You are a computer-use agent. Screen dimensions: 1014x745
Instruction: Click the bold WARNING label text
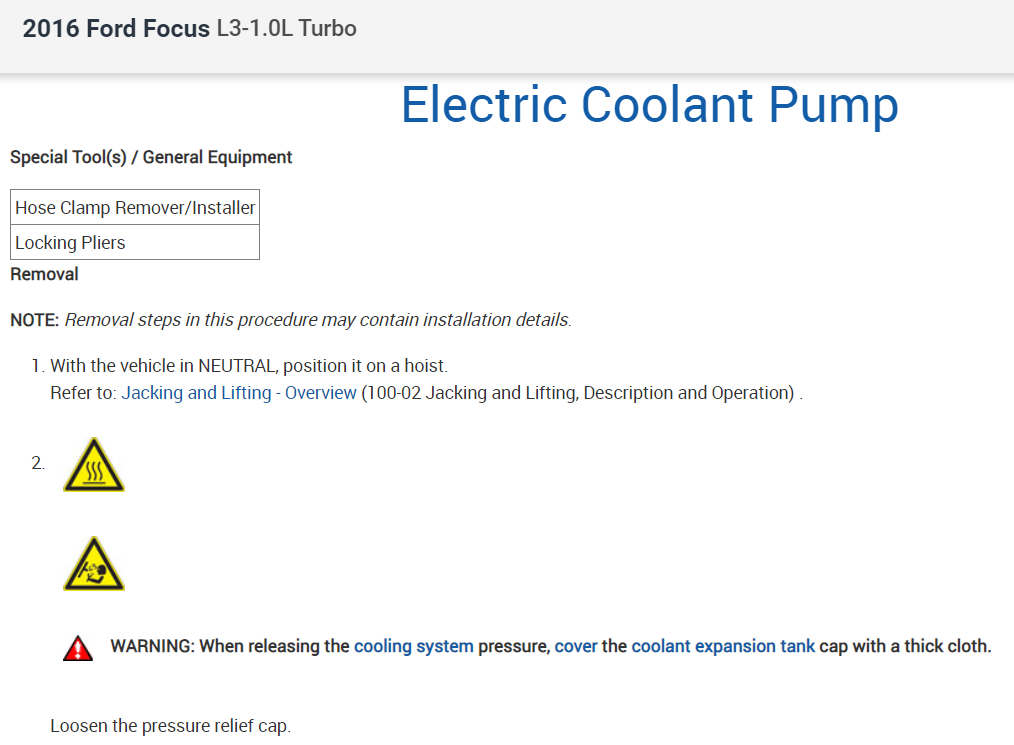(x=152, y=646)
